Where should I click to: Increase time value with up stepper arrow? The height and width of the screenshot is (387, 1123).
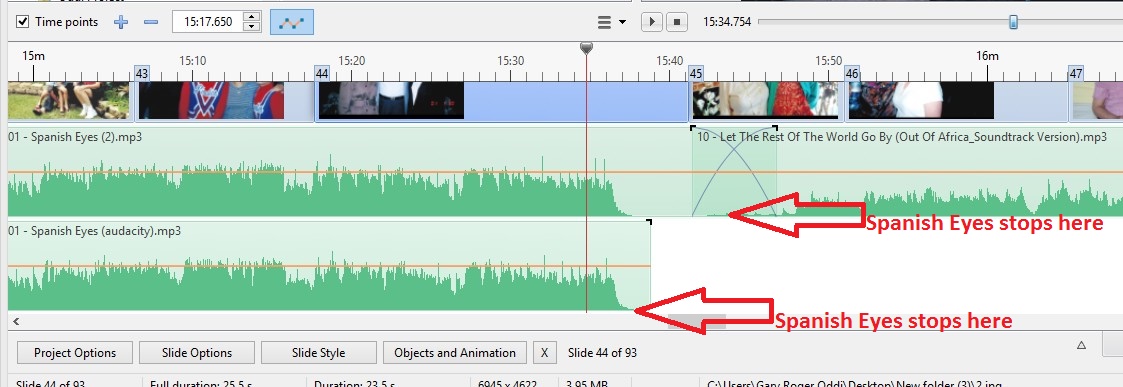(x=251, y=16)
